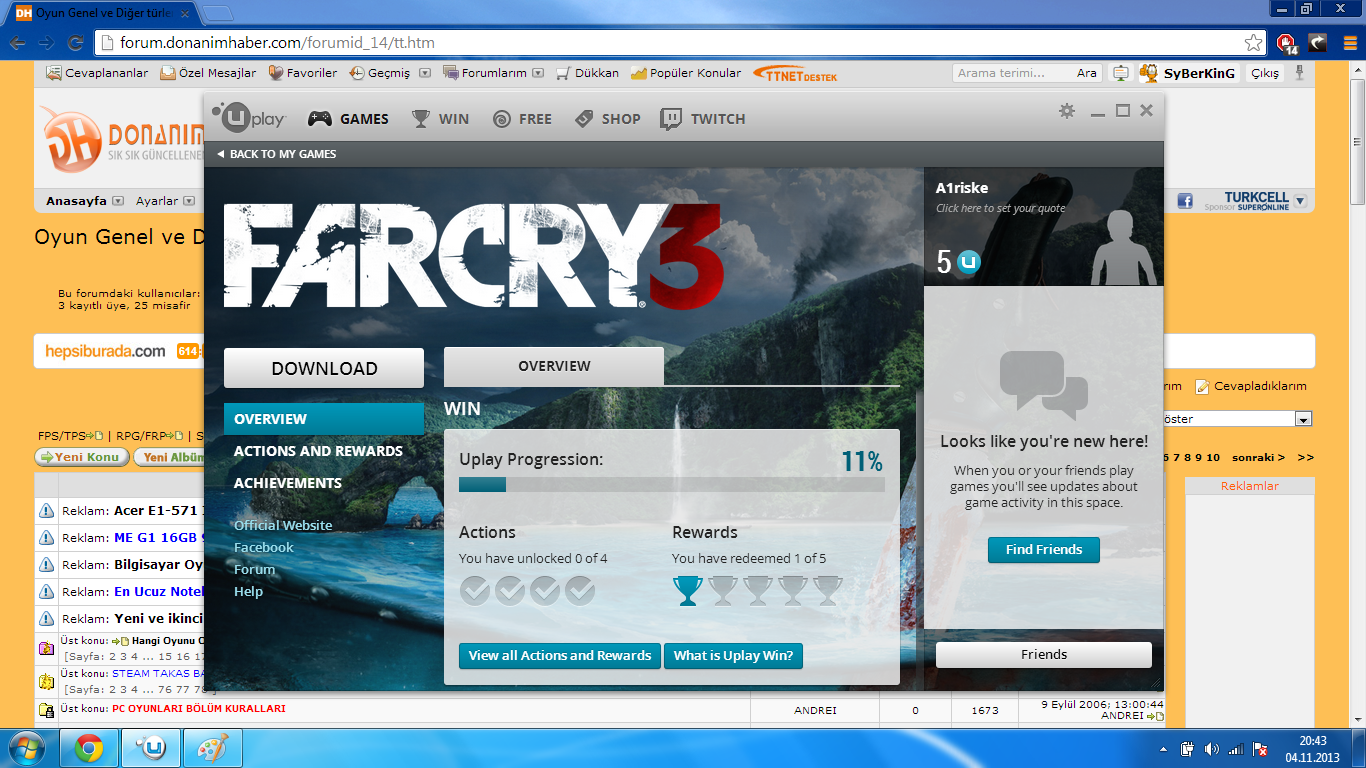Open Özel Mesajlar on the forum toolbar

pos(208,73)
